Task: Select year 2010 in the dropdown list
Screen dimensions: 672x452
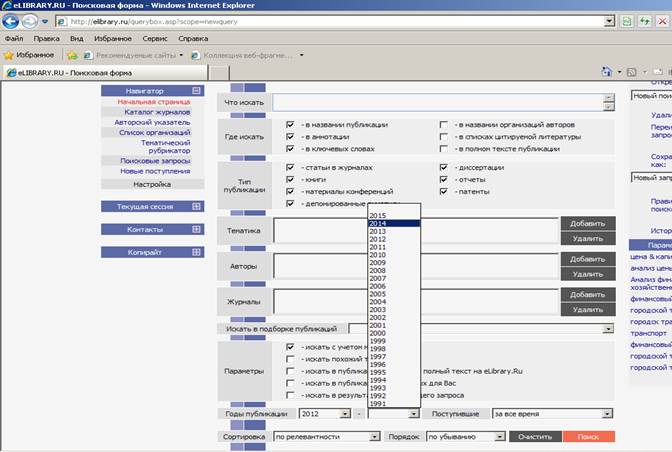Action: coord(394,255)
